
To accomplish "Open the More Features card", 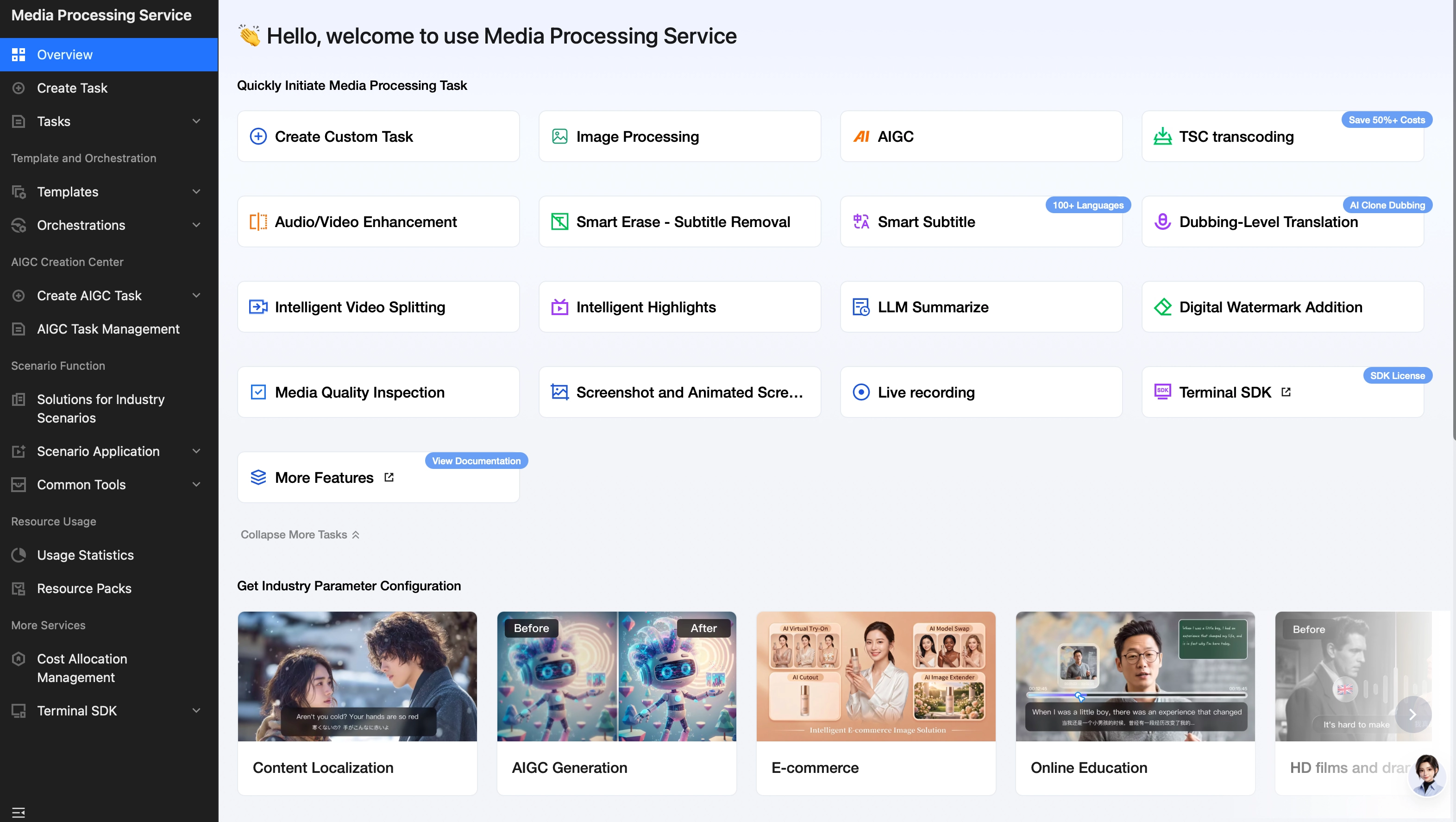I will click(x=378, y=477).
